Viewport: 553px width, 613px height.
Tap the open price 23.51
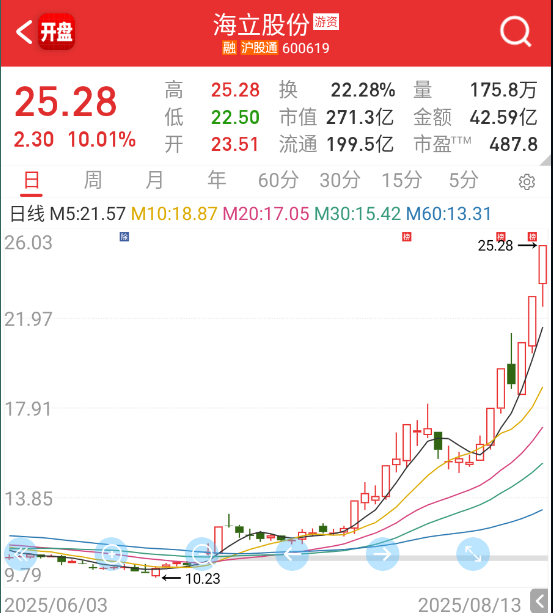point(235,144)
